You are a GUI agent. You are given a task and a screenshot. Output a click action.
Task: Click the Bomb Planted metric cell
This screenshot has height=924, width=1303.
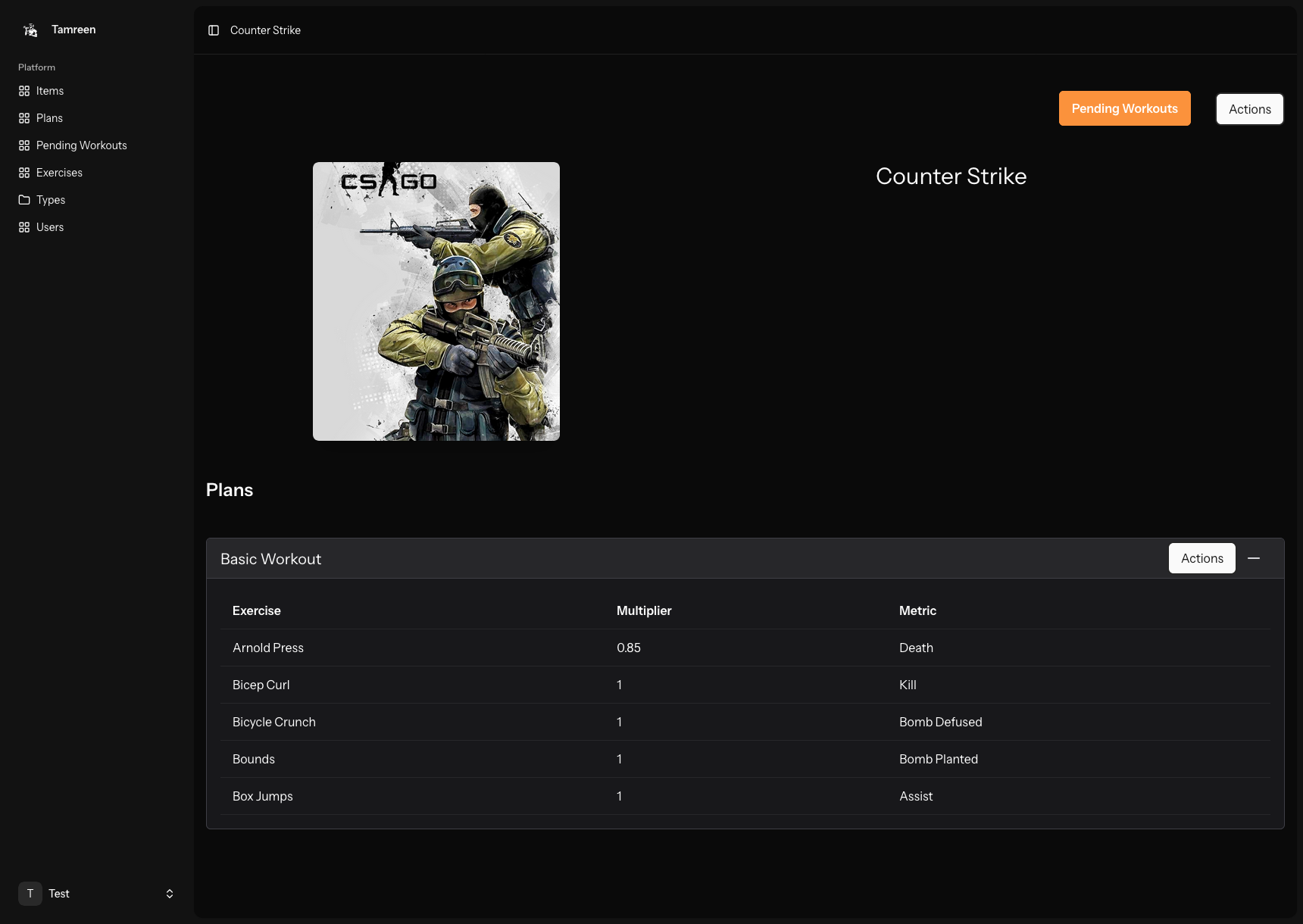coord(939,759)
